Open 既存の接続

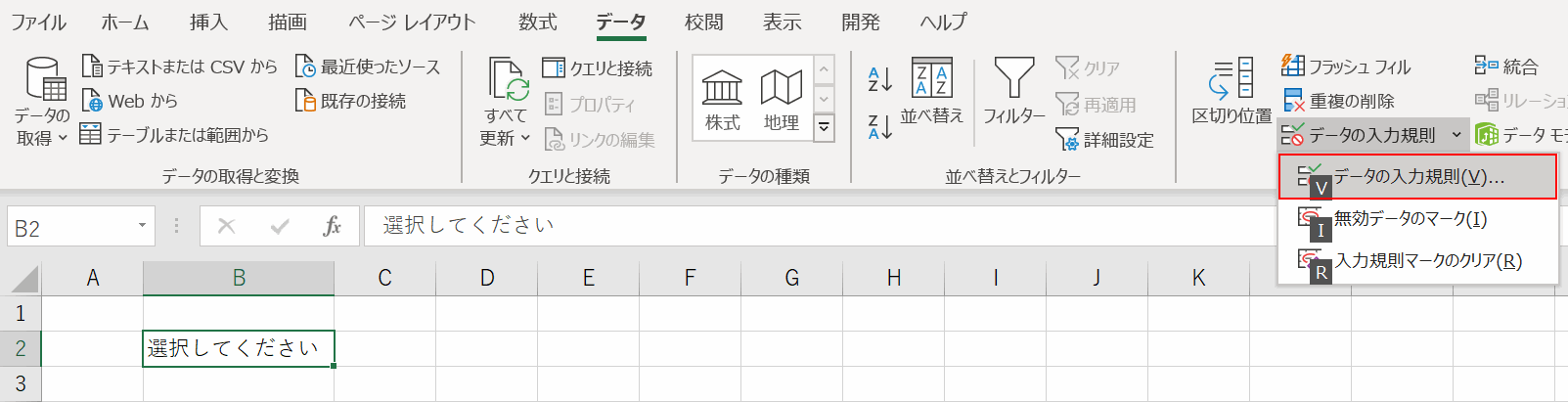tap(350, 101)
